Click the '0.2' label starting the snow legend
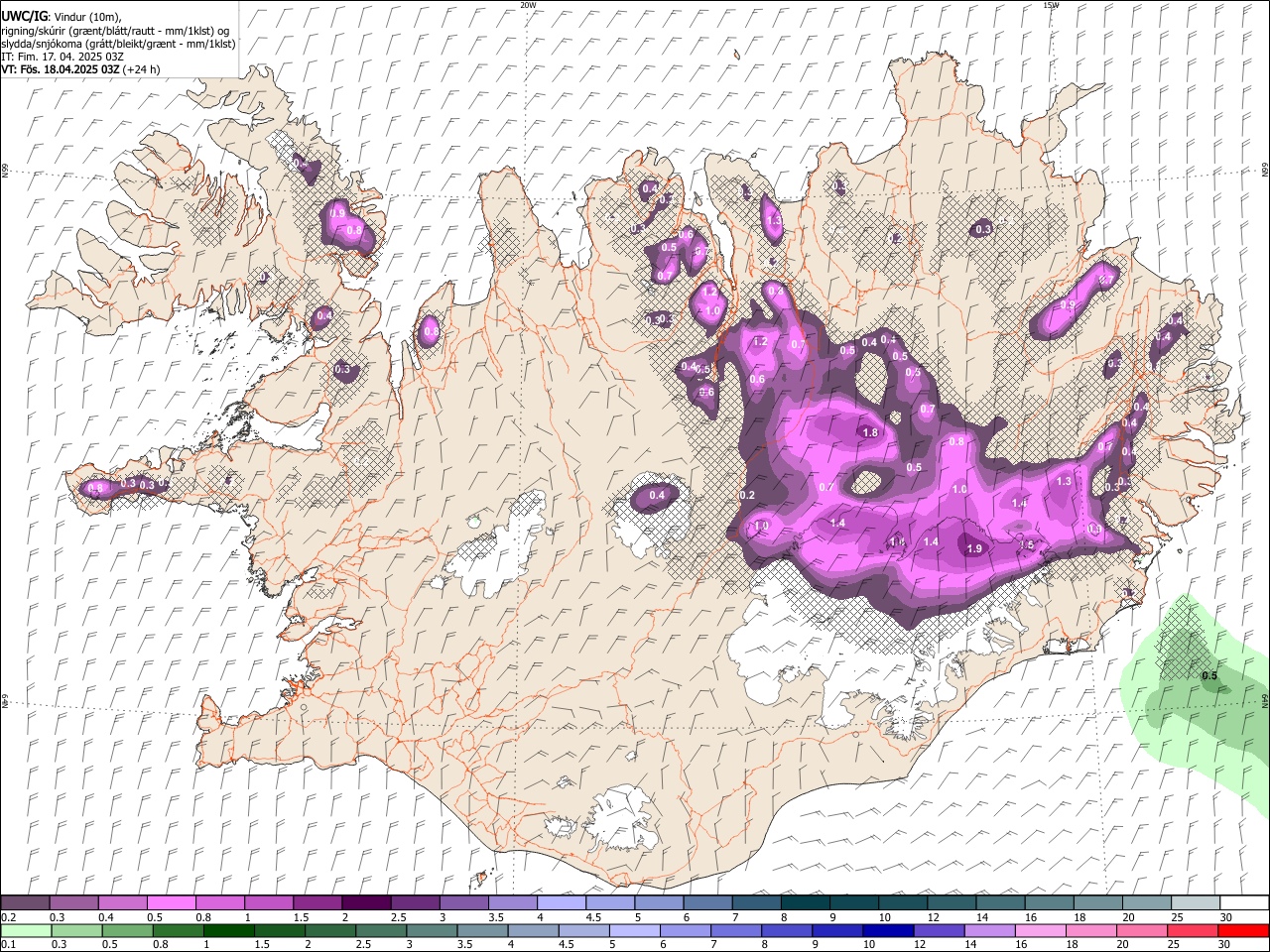The height and width of the screenshot is (952, 1270). click(8, 918)
